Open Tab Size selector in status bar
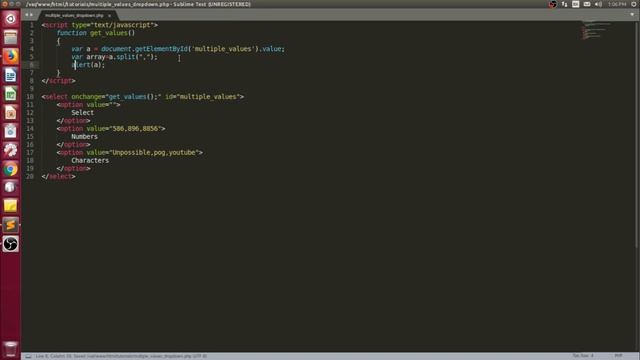Image resolution: width=640 pixels, height=360 pixels. tap(583, 356)
